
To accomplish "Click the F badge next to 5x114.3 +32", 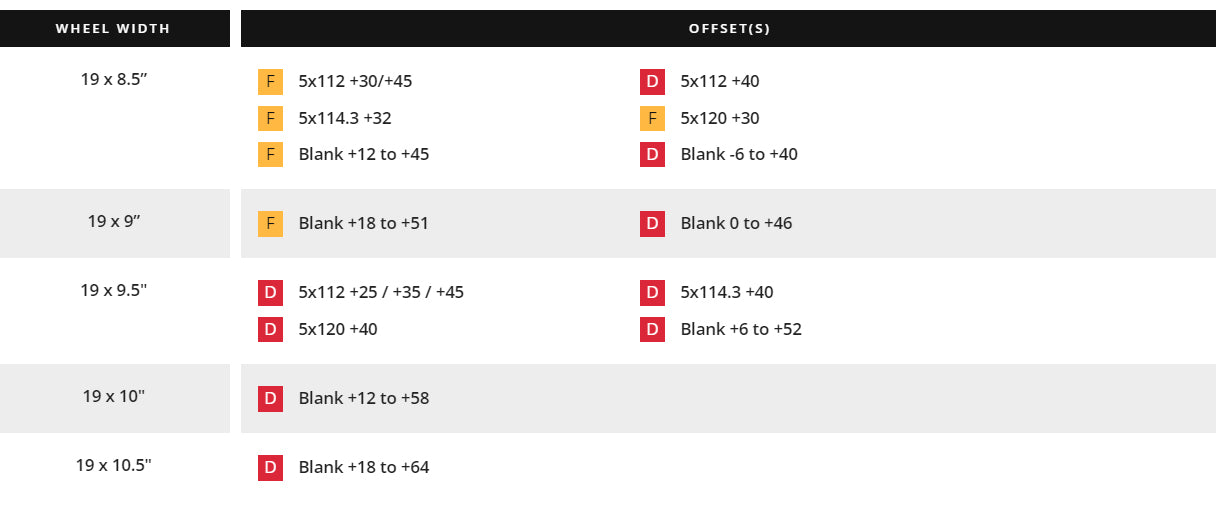I will point(270,119).
